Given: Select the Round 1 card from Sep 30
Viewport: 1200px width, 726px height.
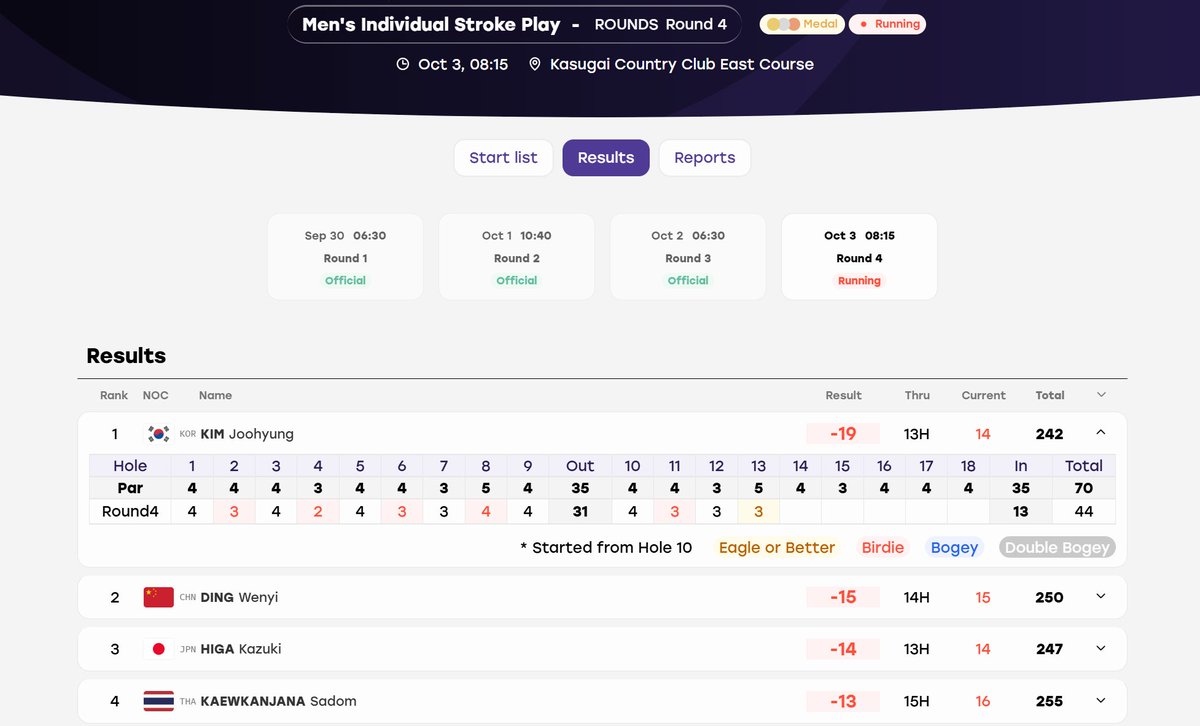Looking at the screenshot, I should [x=345, y=257].
